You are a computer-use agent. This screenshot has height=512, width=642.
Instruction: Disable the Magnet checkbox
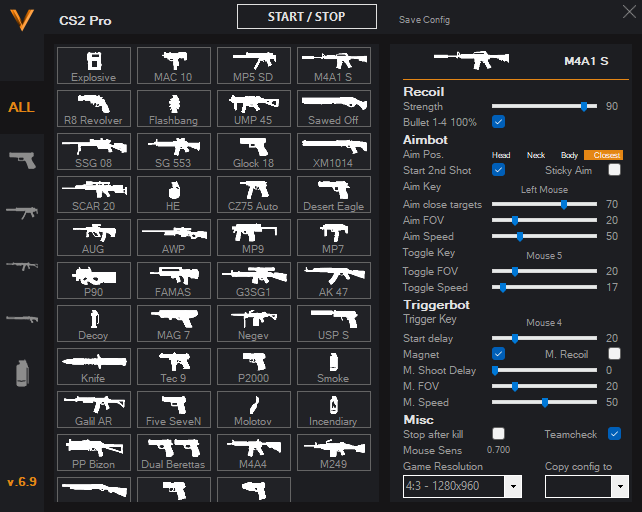point(498,353)
